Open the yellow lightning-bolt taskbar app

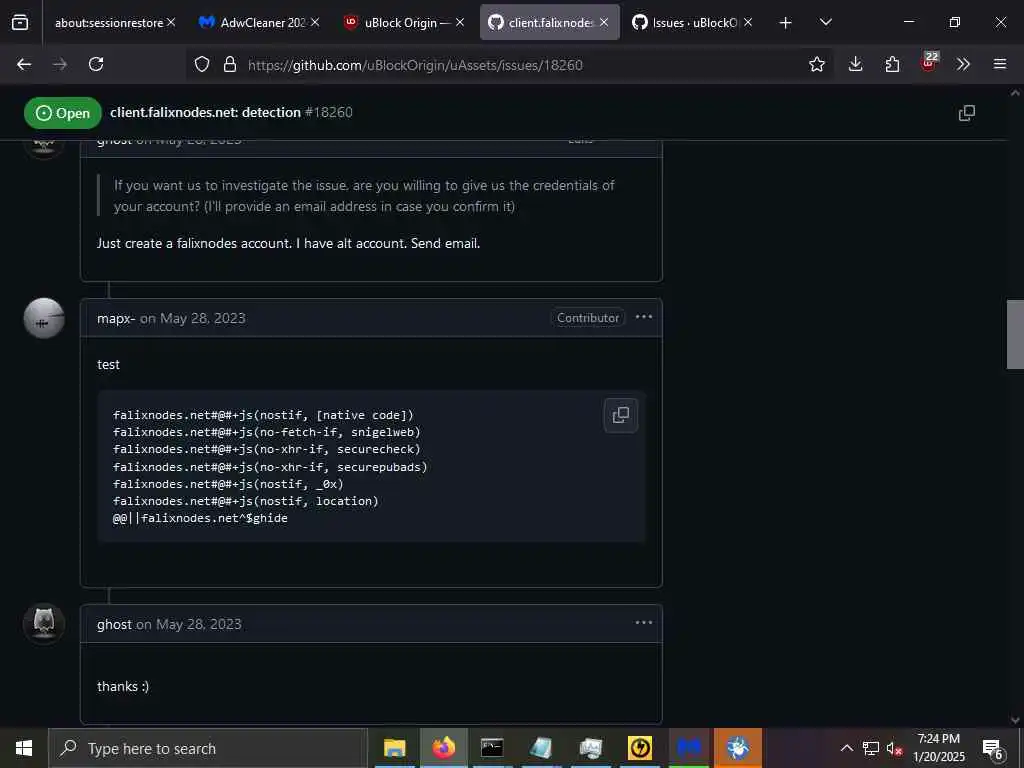pyautogui.click(x=639, y=748)
